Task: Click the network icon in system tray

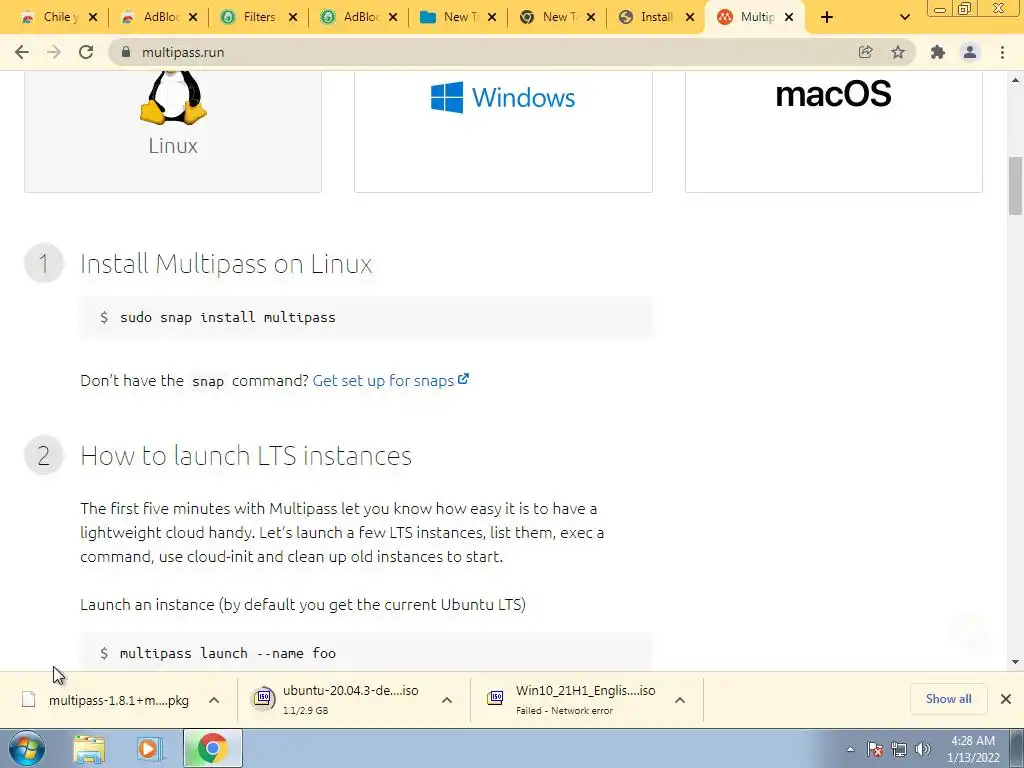Action: 899,749
